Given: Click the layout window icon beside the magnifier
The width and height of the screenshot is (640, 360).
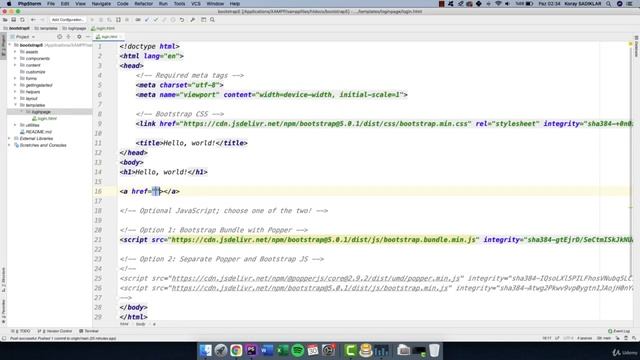Looking at the screenshot, I should coord(203,20).
